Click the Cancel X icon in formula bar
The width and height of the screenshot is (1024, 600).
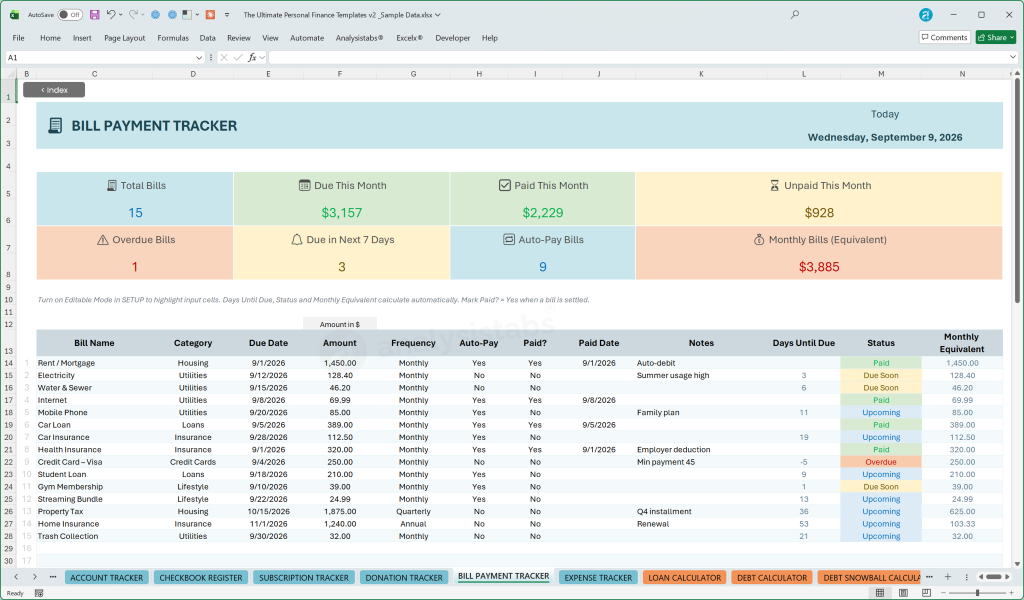[x=224, y=57]
